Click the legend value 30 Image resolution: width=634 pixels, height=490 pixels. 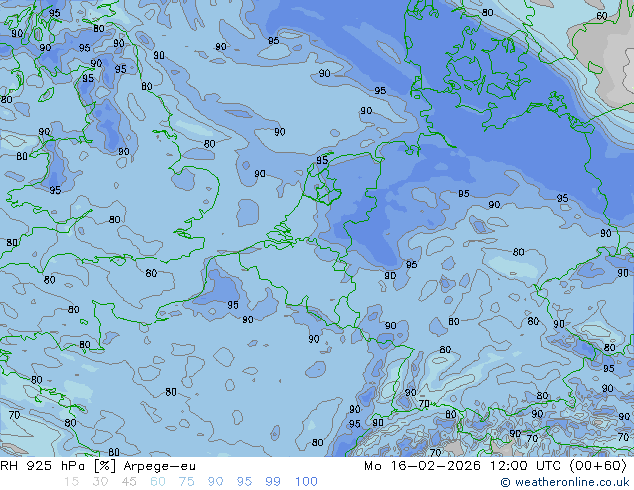(100, 482)
